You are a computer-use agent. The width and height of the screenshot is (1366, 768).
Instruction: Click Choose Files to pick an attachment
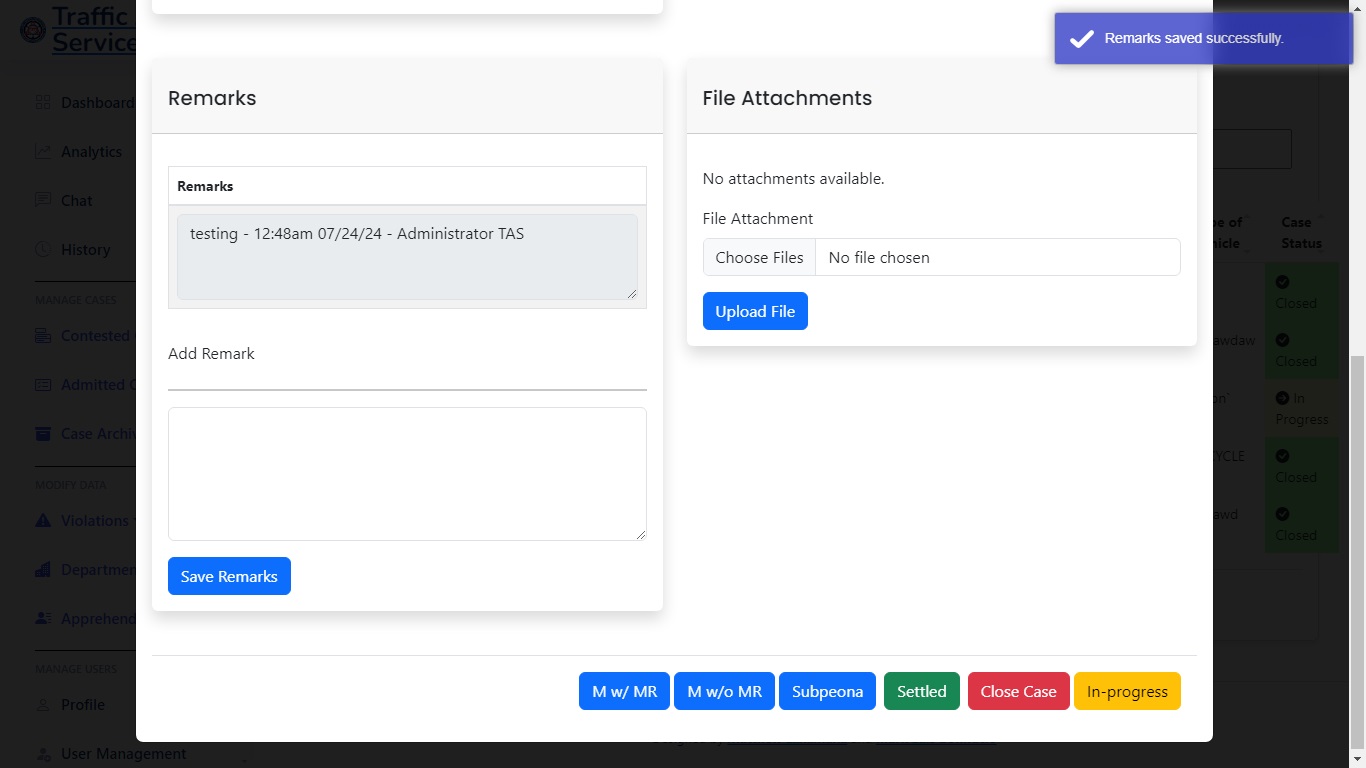759,257
